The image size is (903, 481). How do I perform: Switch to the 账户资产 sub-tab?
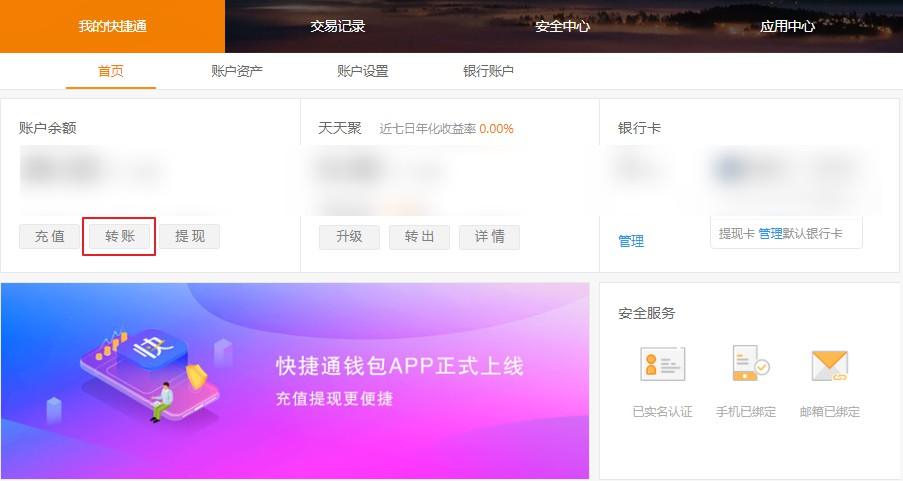click(x=237, y=71)
